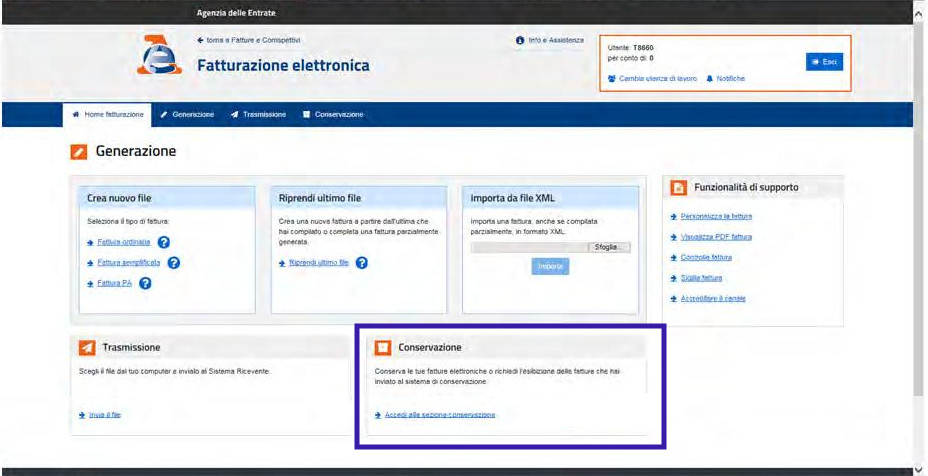Viewport: 928px width, 476px height.
Task: Click the Funzionalità di supporto panel icon
Action: (679, 188)
